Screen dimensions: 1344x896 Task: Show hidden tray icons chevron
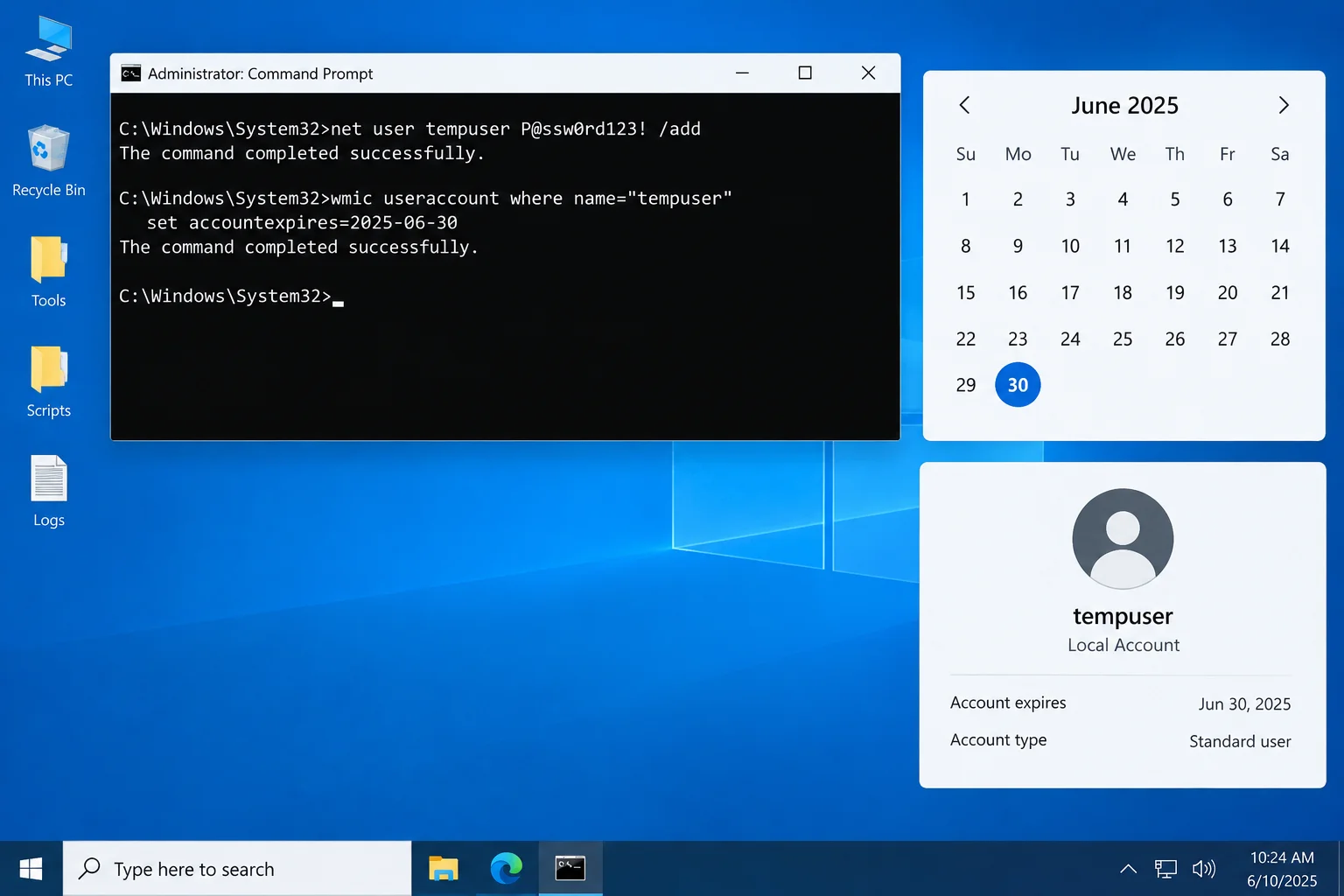1129,869
